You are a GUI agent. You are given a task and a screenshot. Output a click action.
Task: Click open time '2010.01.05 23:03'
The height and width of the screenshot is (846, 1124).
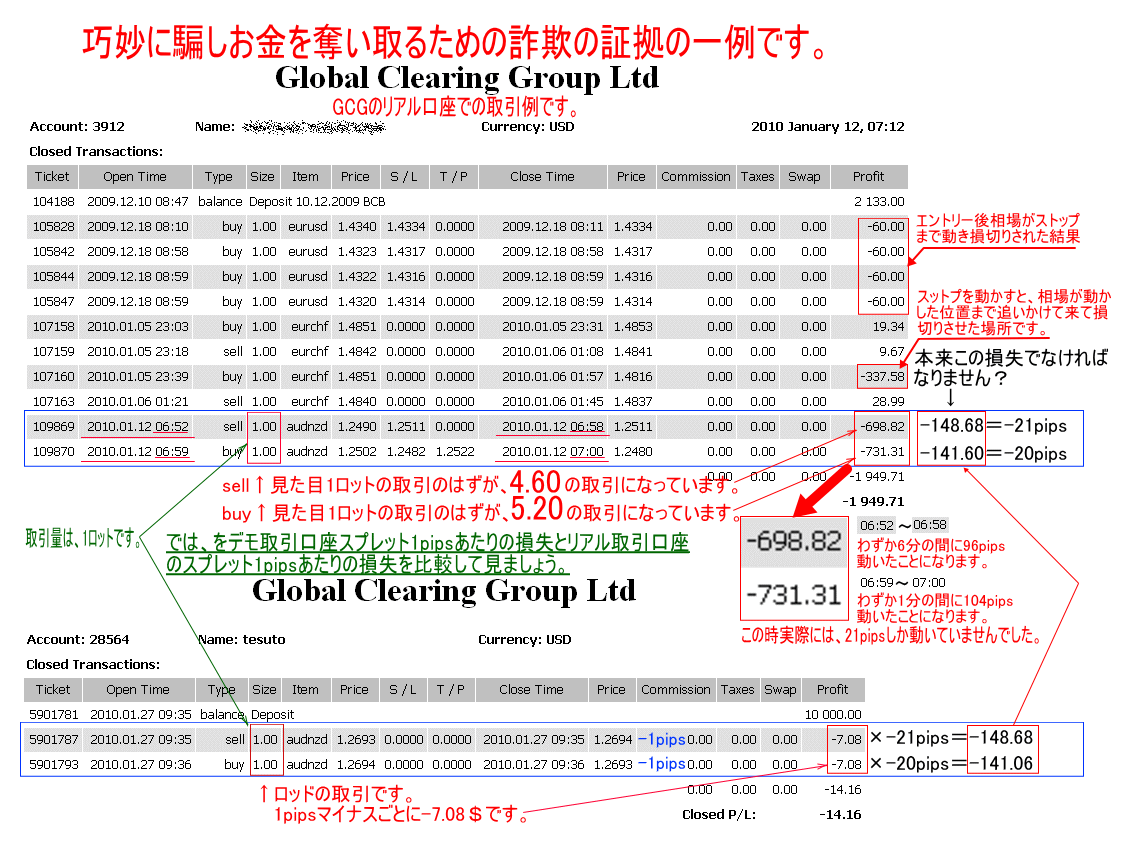tap(138, 327)
